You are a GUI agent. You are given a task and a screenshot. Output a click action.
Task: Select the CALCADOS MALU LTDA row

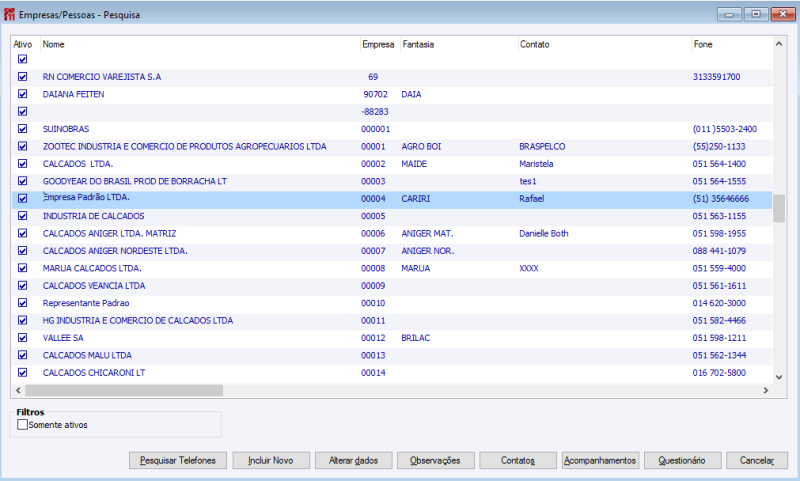[x=392, y=355]
